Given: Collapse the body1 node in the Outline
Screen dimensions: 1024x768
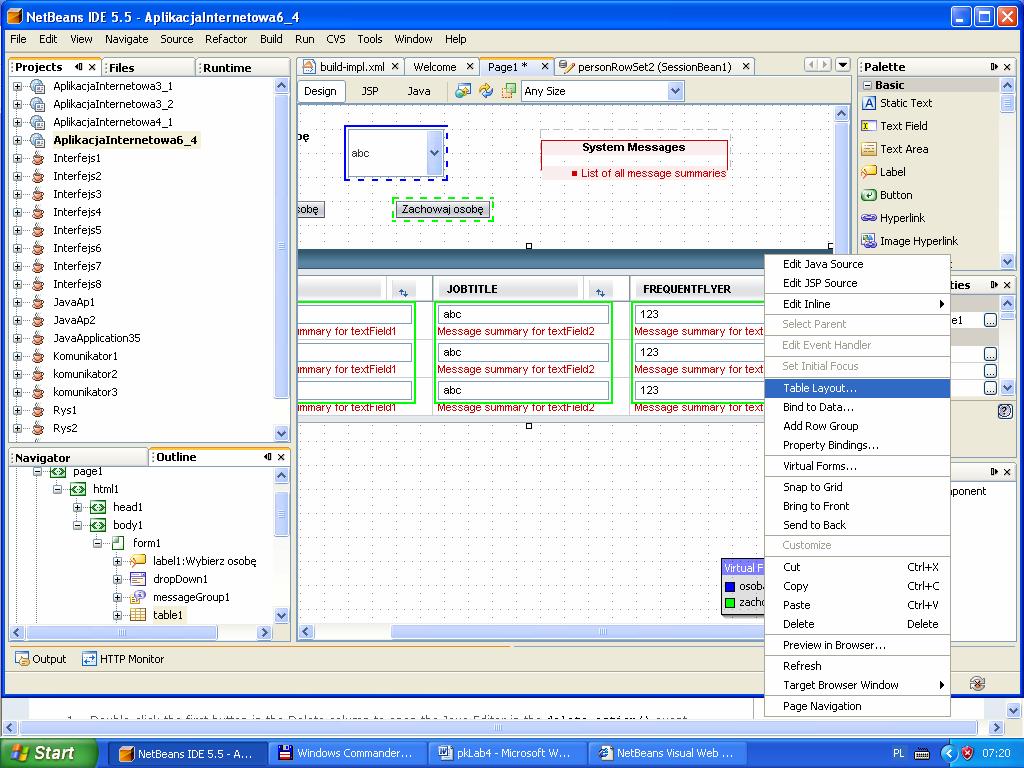Looking at the screenshot, I should point(77,525).
